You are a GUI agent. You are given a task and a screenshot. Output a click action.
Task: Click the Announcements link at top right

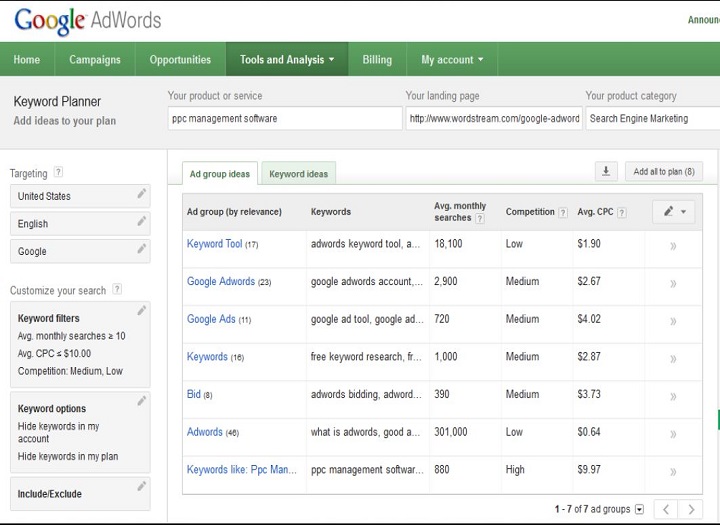[x=703, y=20]
